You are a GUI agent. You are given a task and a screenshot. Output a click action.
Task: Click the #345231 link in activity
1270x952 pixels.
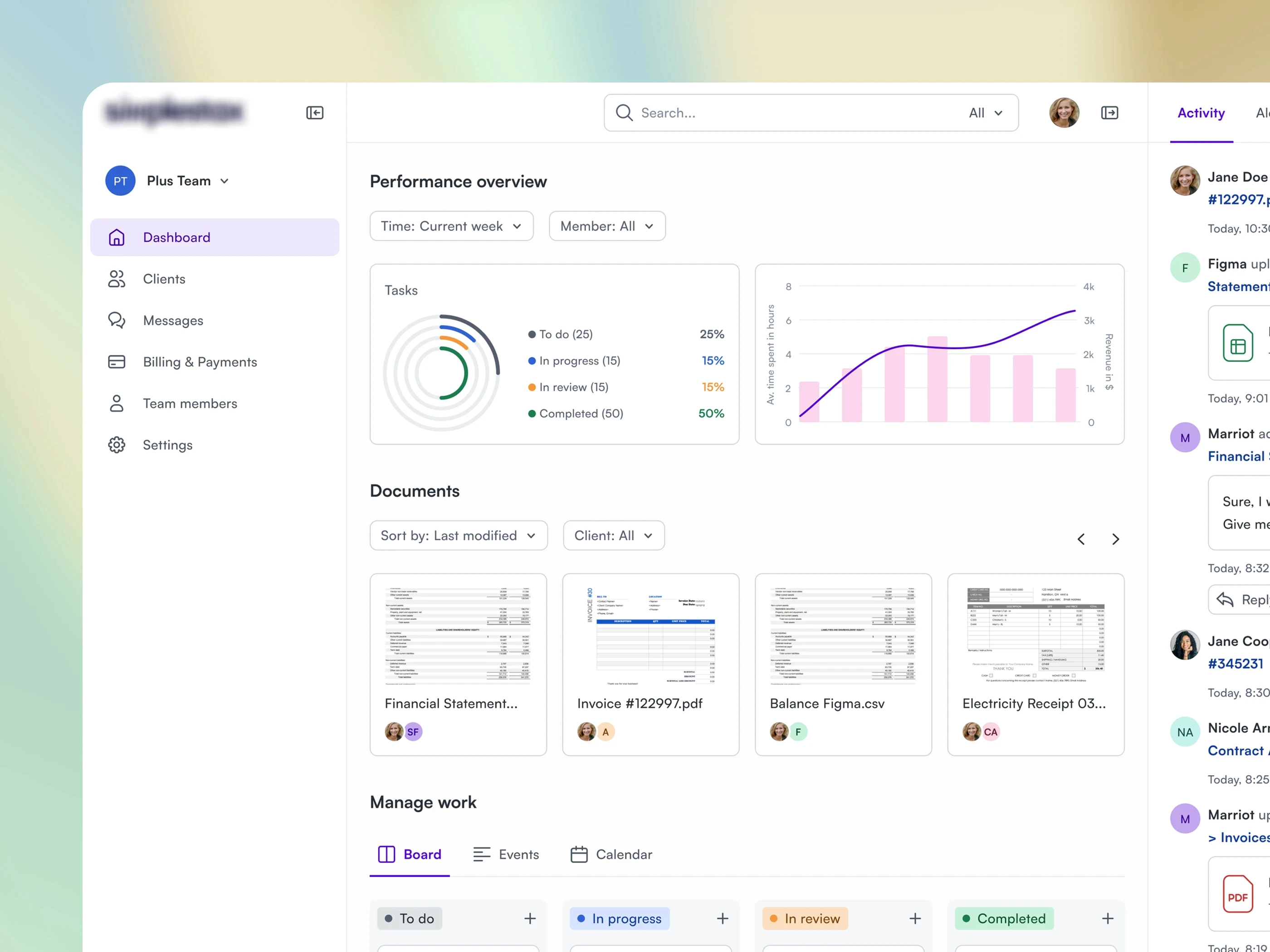click(1236, 663)
